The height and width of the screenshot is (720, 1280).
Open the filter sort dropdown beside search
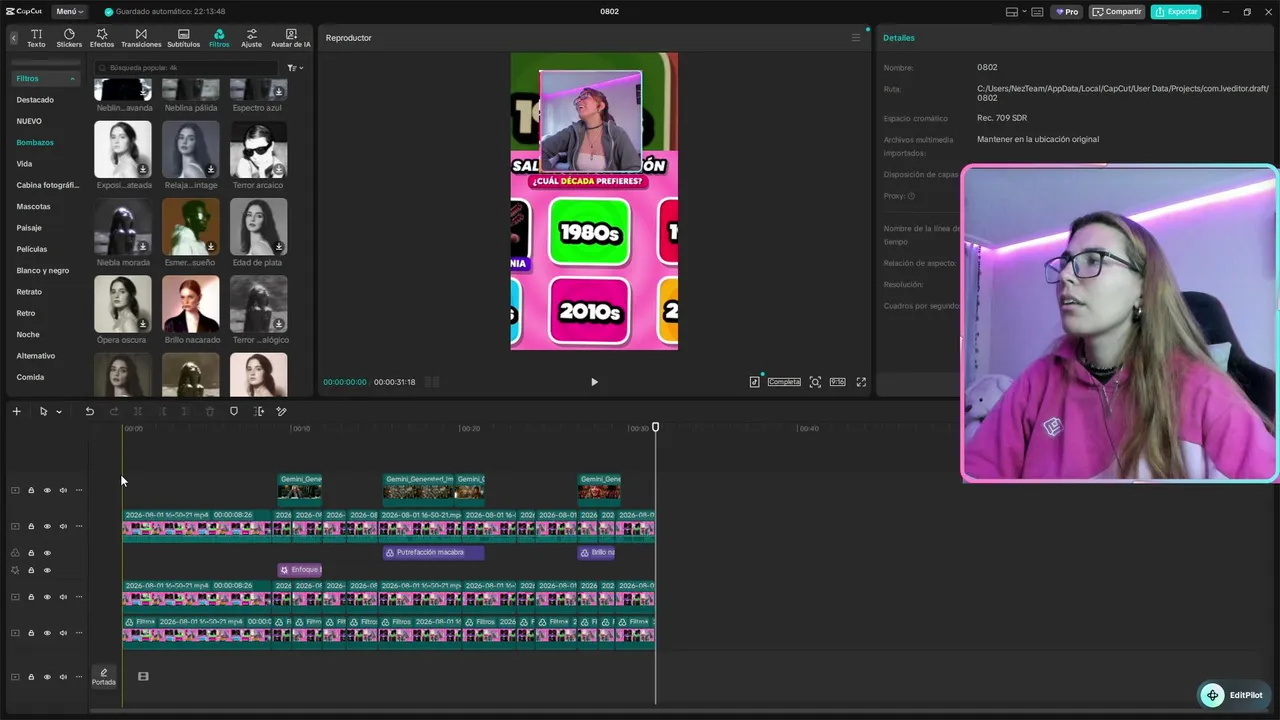point(295,68)
